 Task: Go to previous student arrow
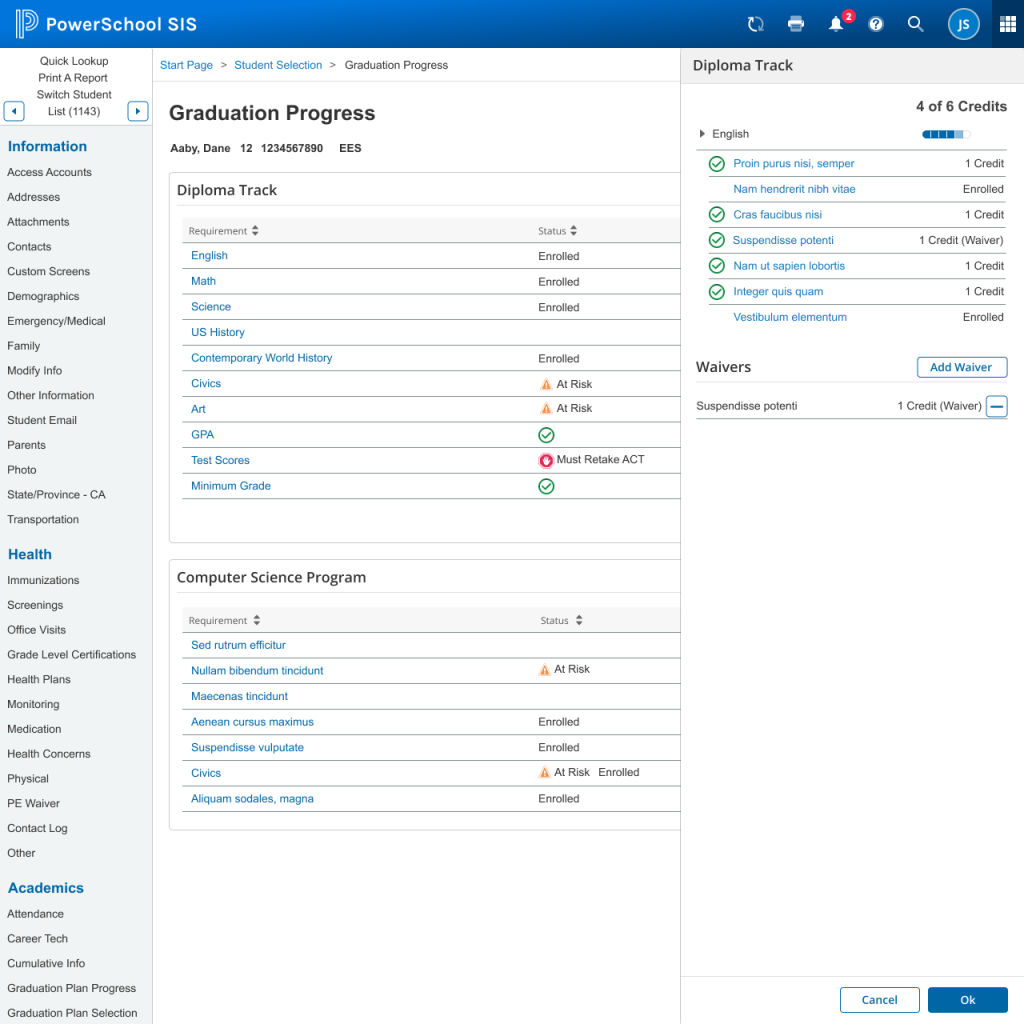pos(14,111)
